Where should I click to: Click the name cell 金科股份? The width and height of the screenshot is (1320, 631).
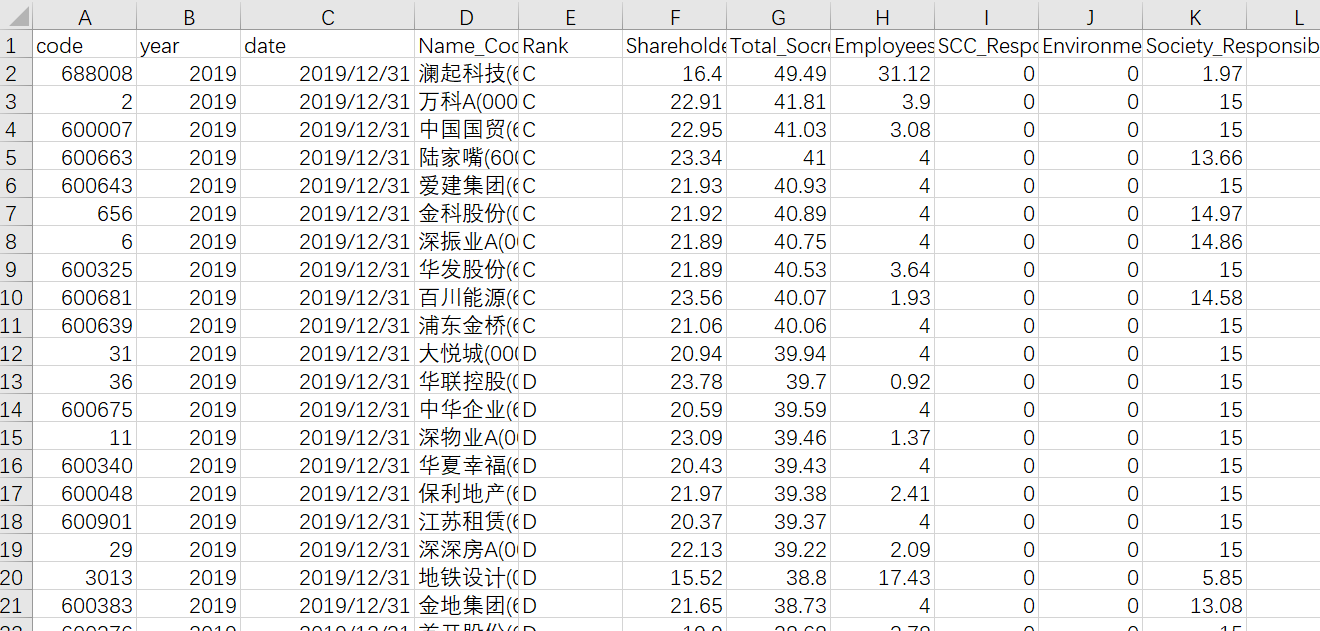[467, 213]
